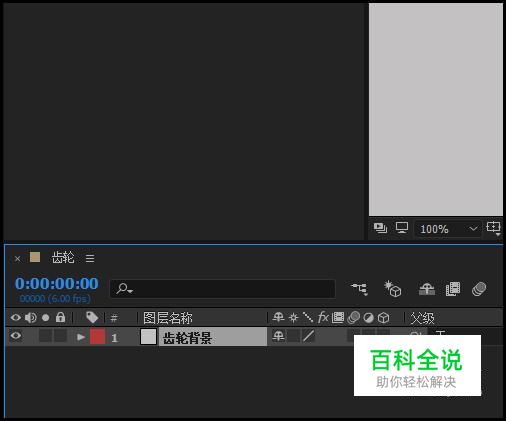Click the 00000 (6.00 fps) frame readout
The height and width of the screenshot is (421, 506).
55,299
